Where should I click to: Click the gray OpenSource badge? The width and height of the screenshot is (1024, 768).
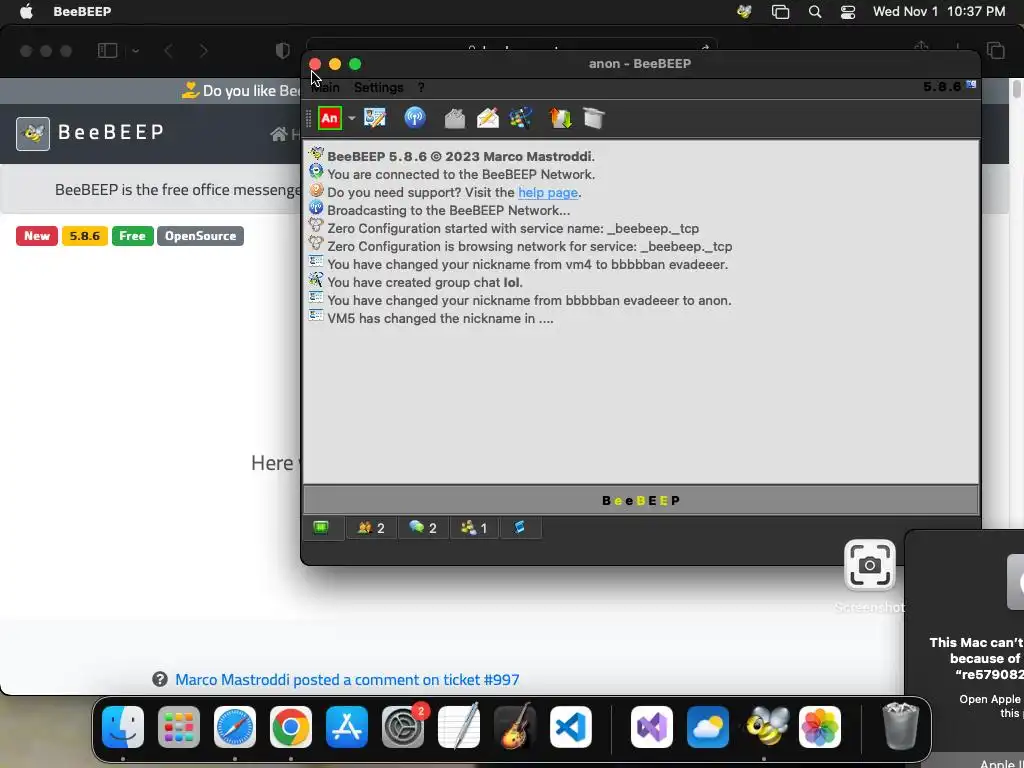point(200,236)
